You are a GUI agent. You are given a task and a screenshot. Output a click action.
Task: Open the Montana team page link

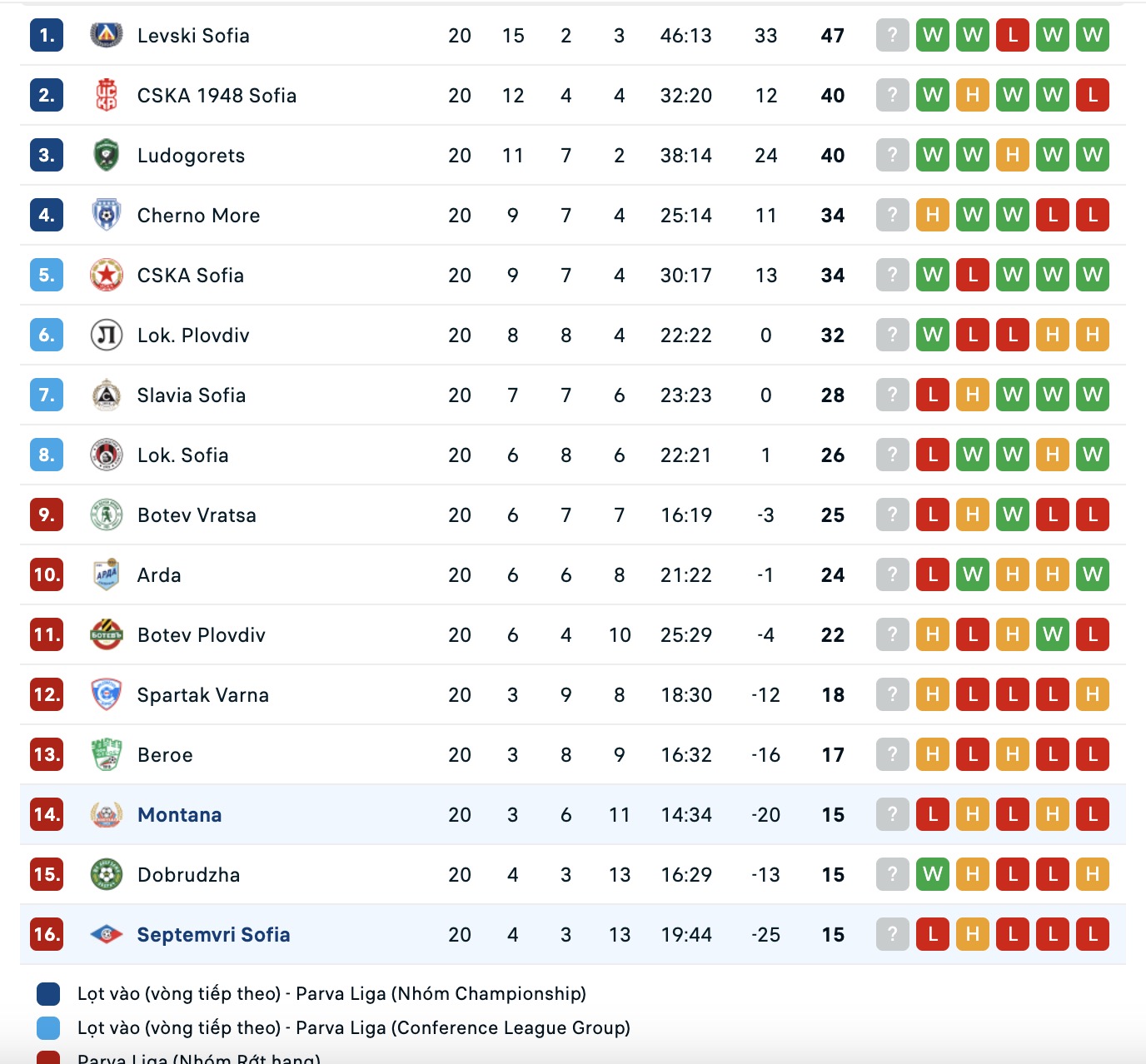pos(179,814)
